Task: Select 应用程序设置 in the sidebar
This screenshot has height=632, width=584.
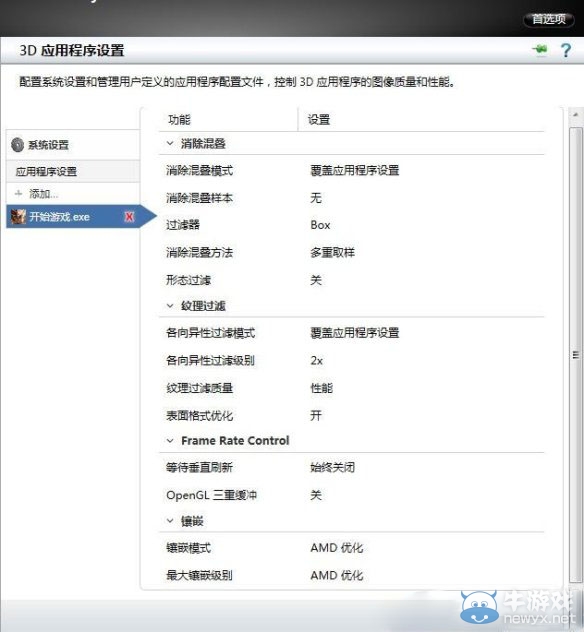Action: 73,171
